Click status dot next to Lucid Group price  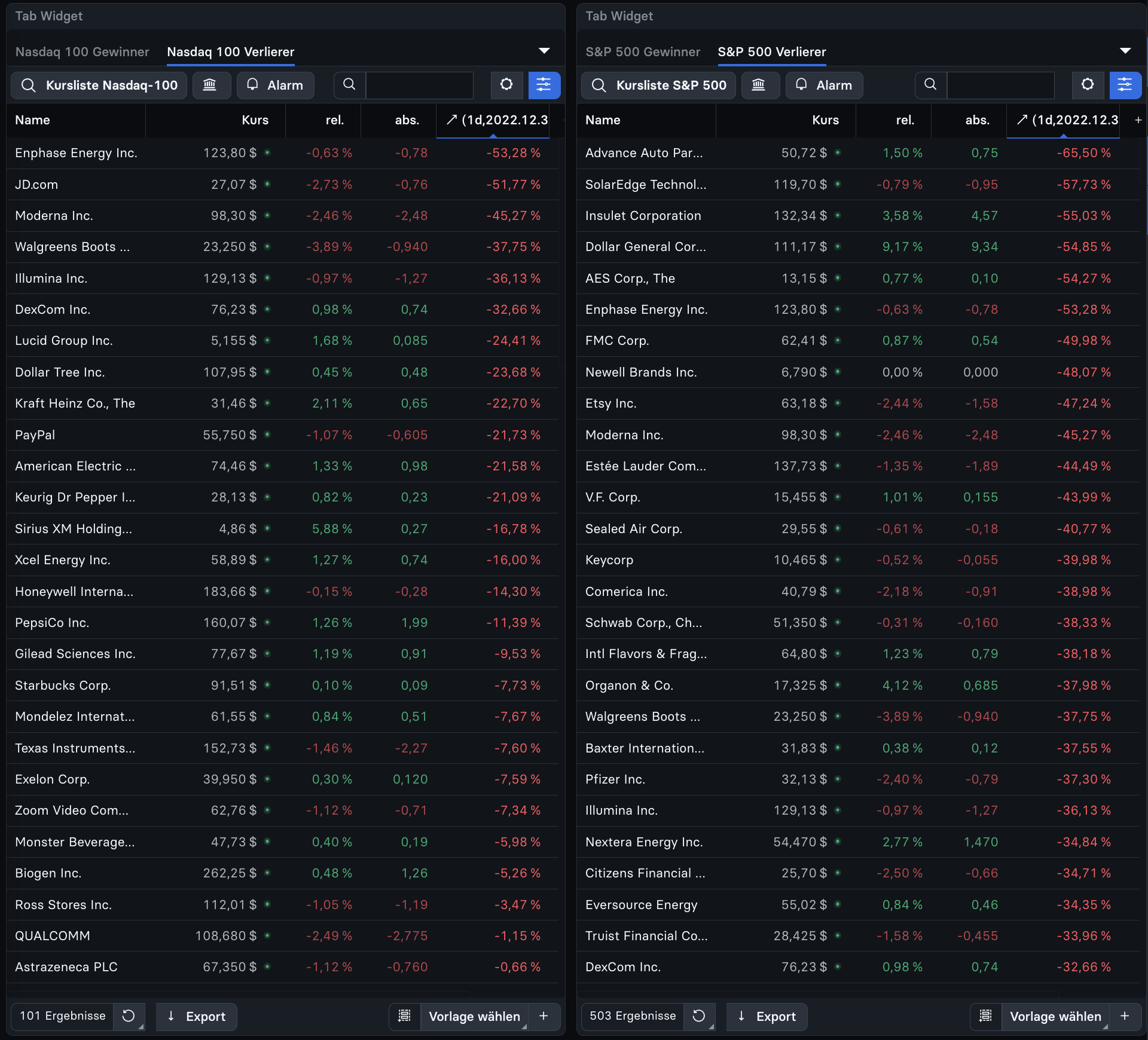coord(267,341)
